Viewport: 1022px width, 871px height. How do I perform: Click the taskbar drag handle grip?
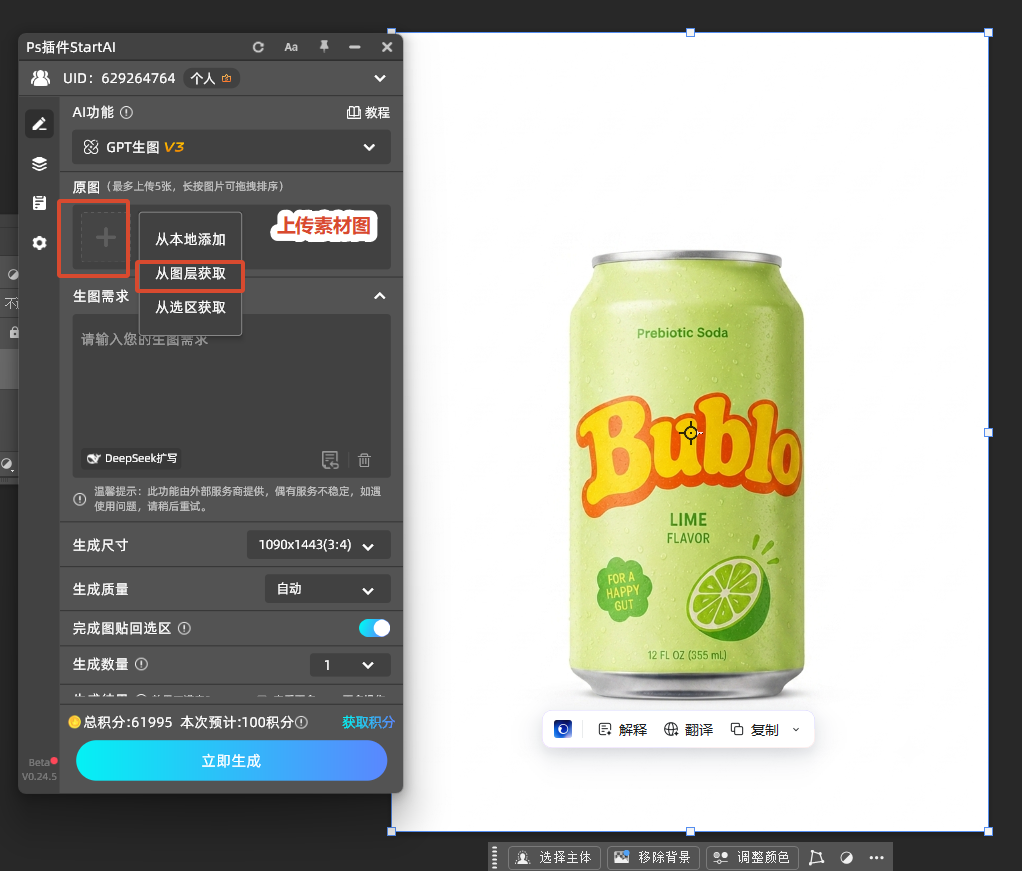(495, 857)
